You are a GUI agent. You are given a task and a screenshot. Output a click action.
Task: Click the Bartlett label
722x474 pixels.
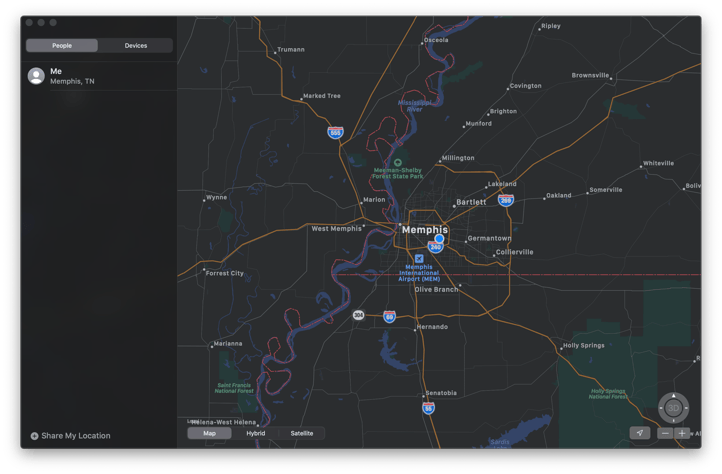(x=471, y=202)
